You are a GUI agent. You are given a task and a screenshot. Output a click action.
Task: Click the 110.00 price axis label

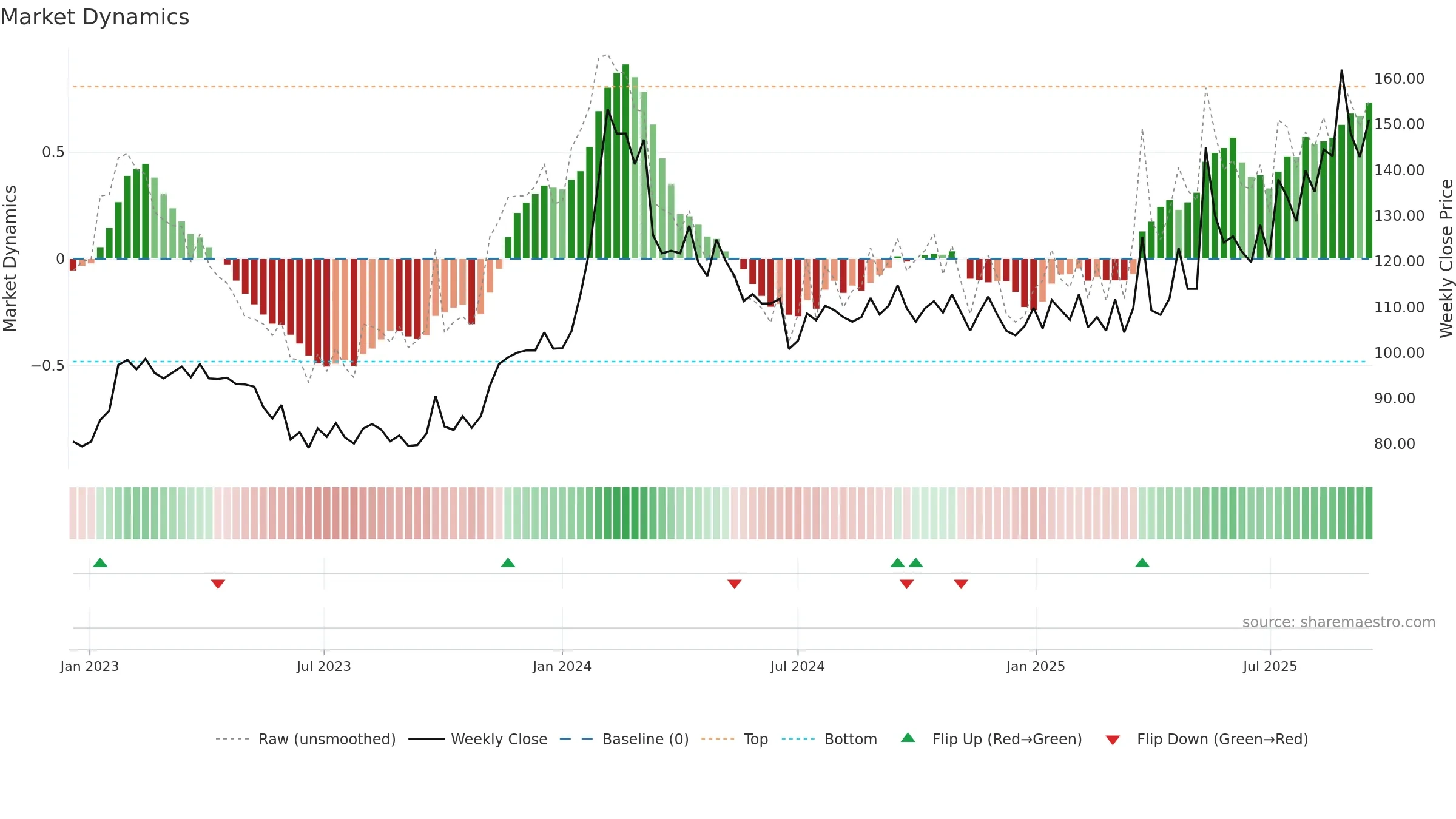pyautogui.click(x=1399, y=307)
